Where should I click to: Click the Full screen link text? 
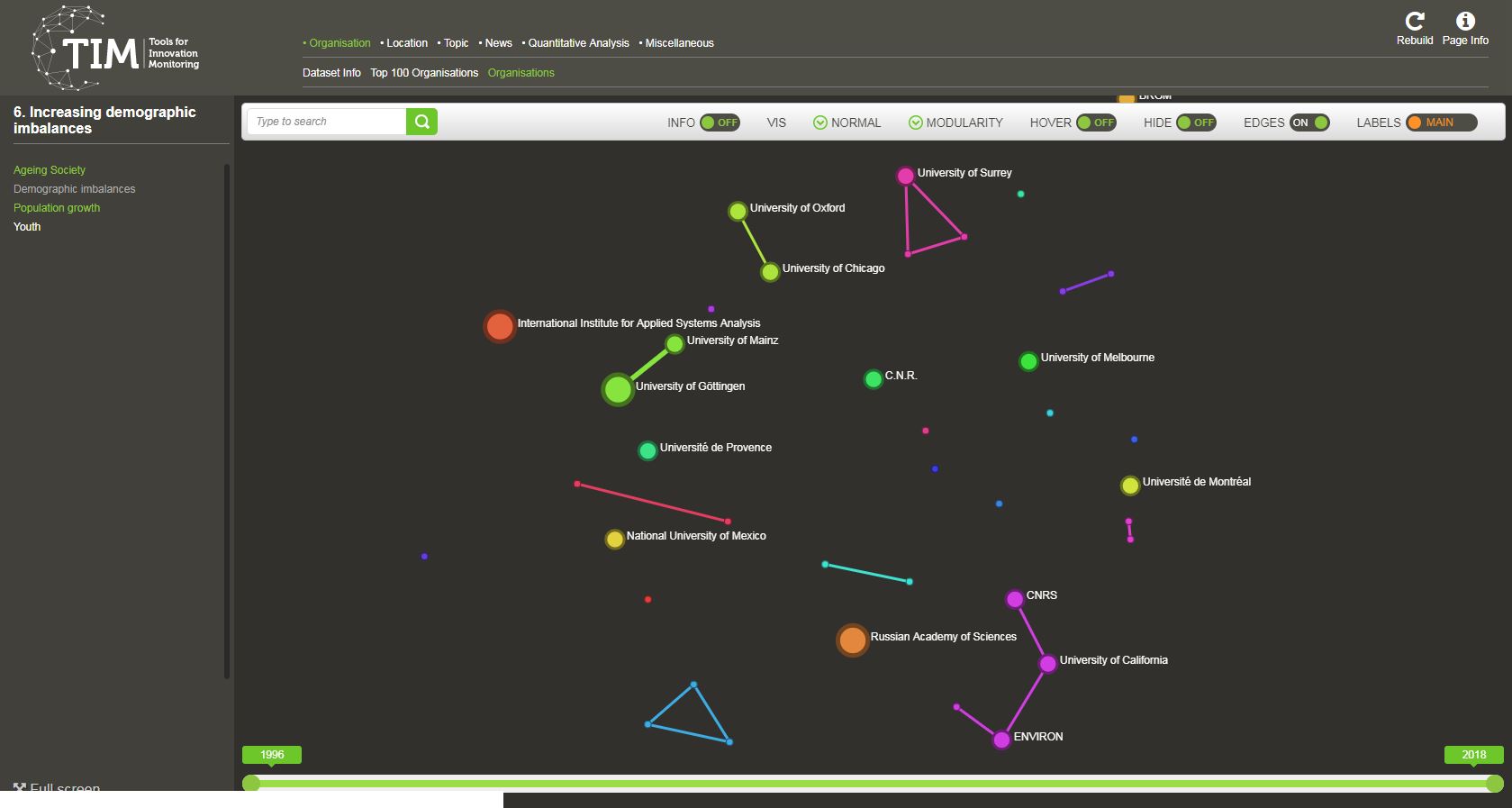[65, 786]
